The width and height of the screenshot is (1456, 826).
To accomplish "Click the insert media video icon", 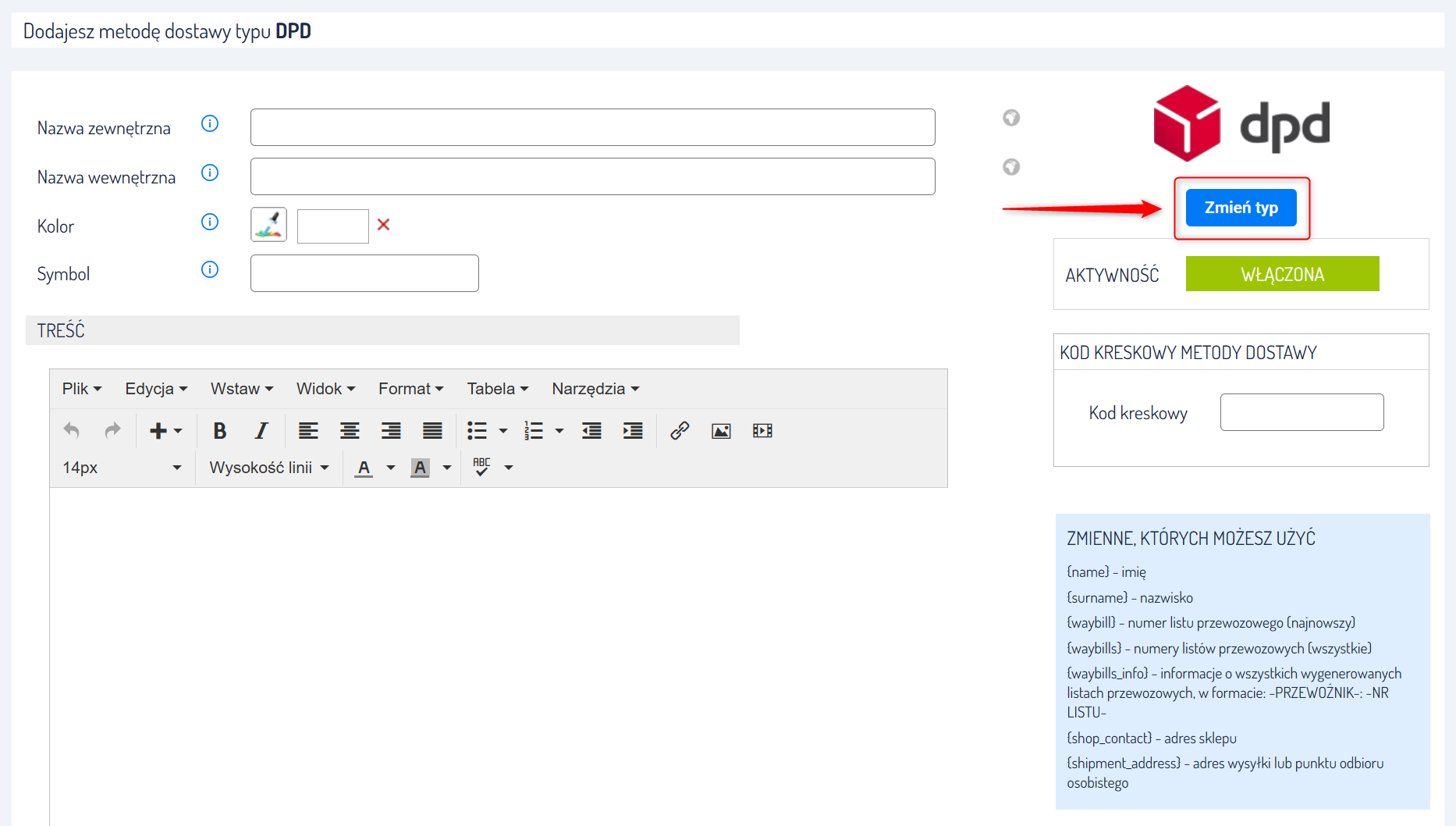I will pos(762,431).
